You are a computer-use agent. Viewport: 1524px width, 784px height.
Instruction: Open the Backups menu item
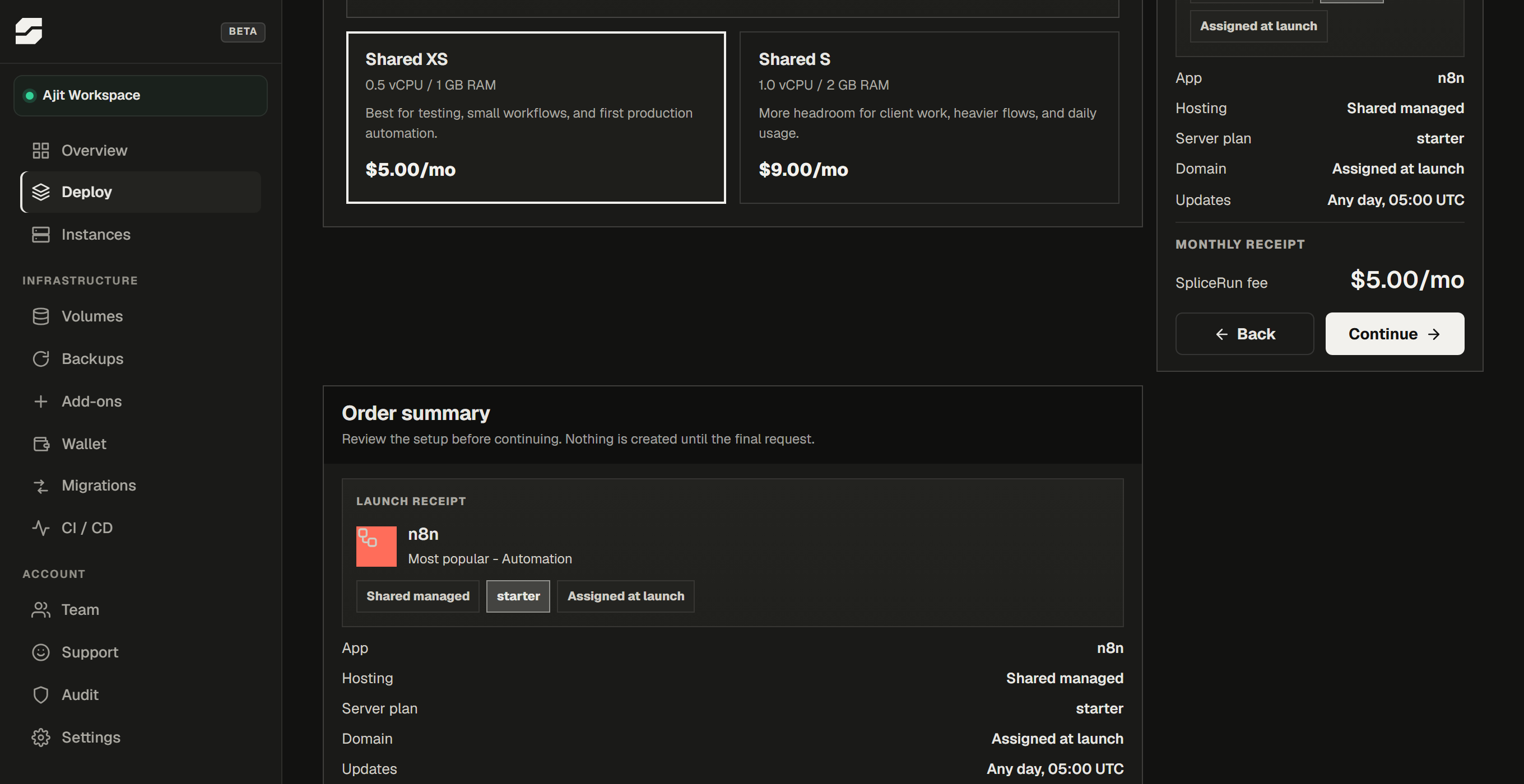point(140,358)
